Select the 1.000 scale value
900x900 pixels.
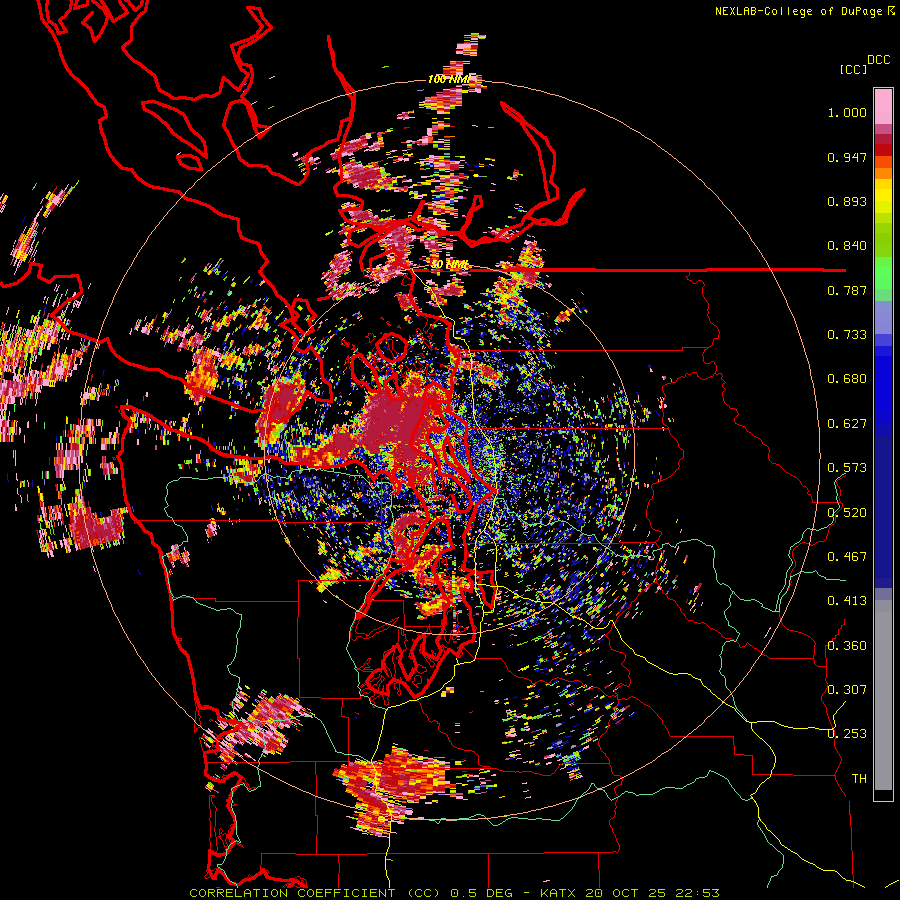point(847,112)
